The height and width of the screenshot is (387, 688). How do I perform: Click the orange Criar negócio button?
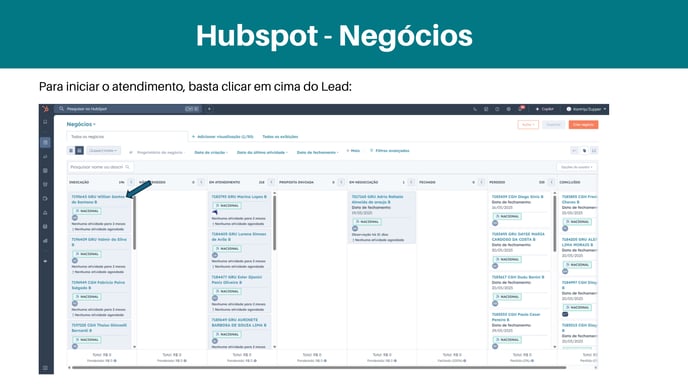583,125
